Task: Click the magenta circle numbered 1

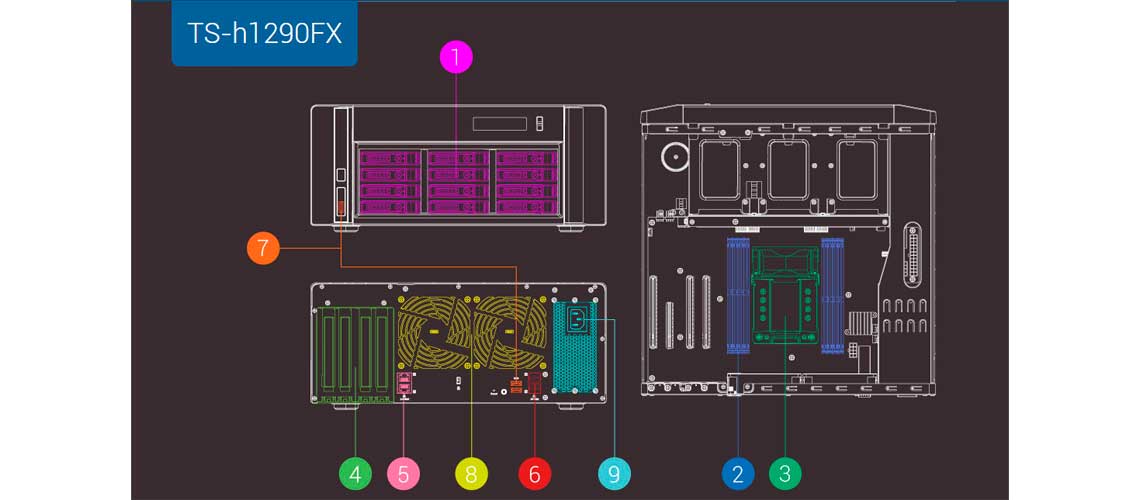Action: 456,57
